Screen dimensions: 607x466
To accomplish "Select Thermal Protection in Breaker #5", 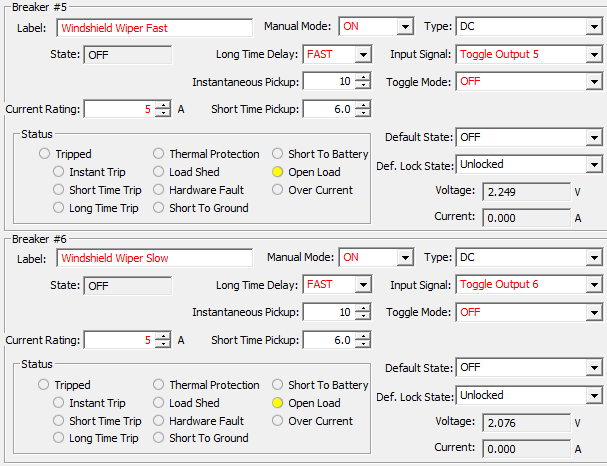I will 159,154.
